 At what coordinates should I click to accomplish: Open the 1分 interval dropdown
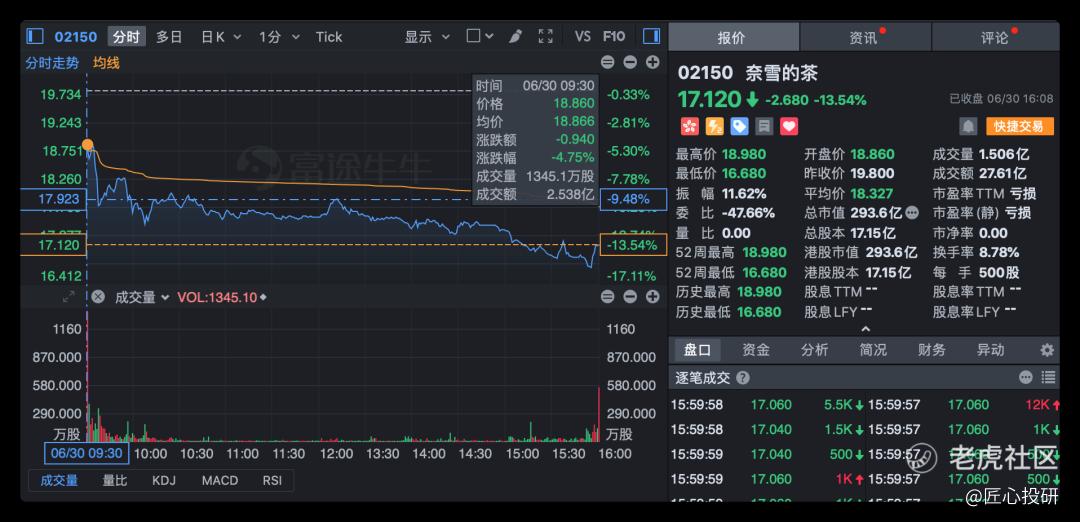click(x=280, y=36)
